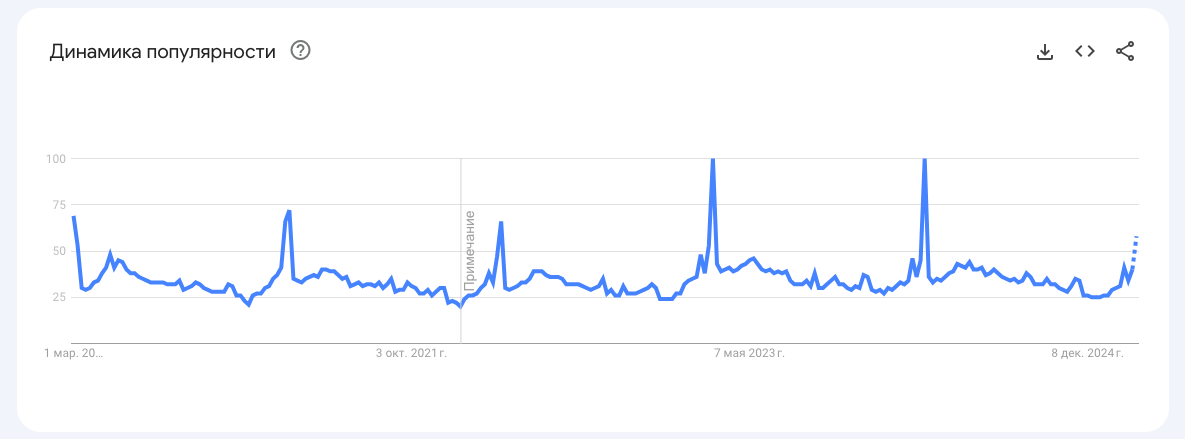Image resolution: width=1185 pixels, height=439 pixels.
Task: Open the help tooltip next to Динамика популярности
Action: (x=300, y=51)
